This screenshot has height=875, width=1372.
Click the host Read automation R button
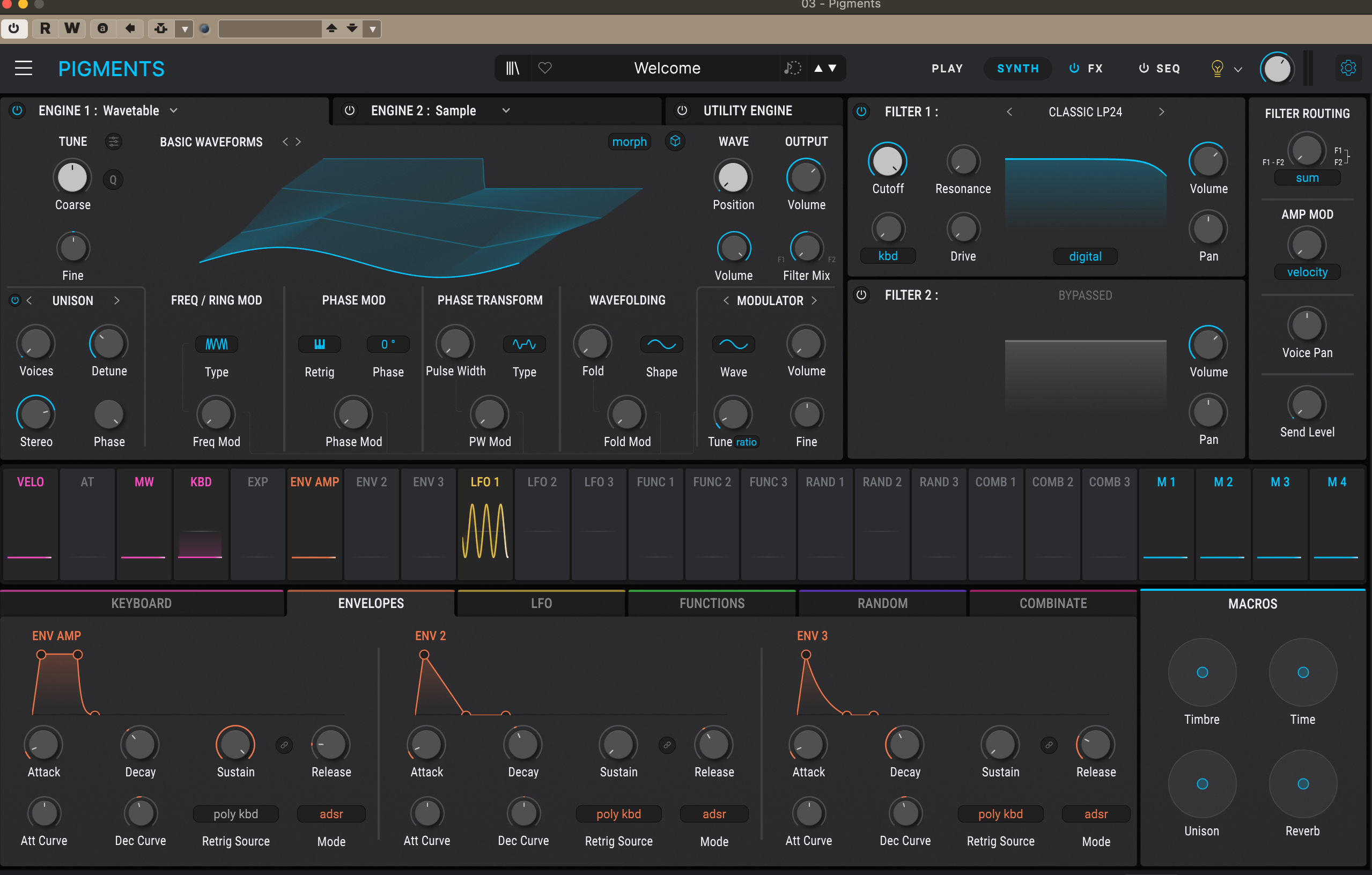[x=45, y=28]
